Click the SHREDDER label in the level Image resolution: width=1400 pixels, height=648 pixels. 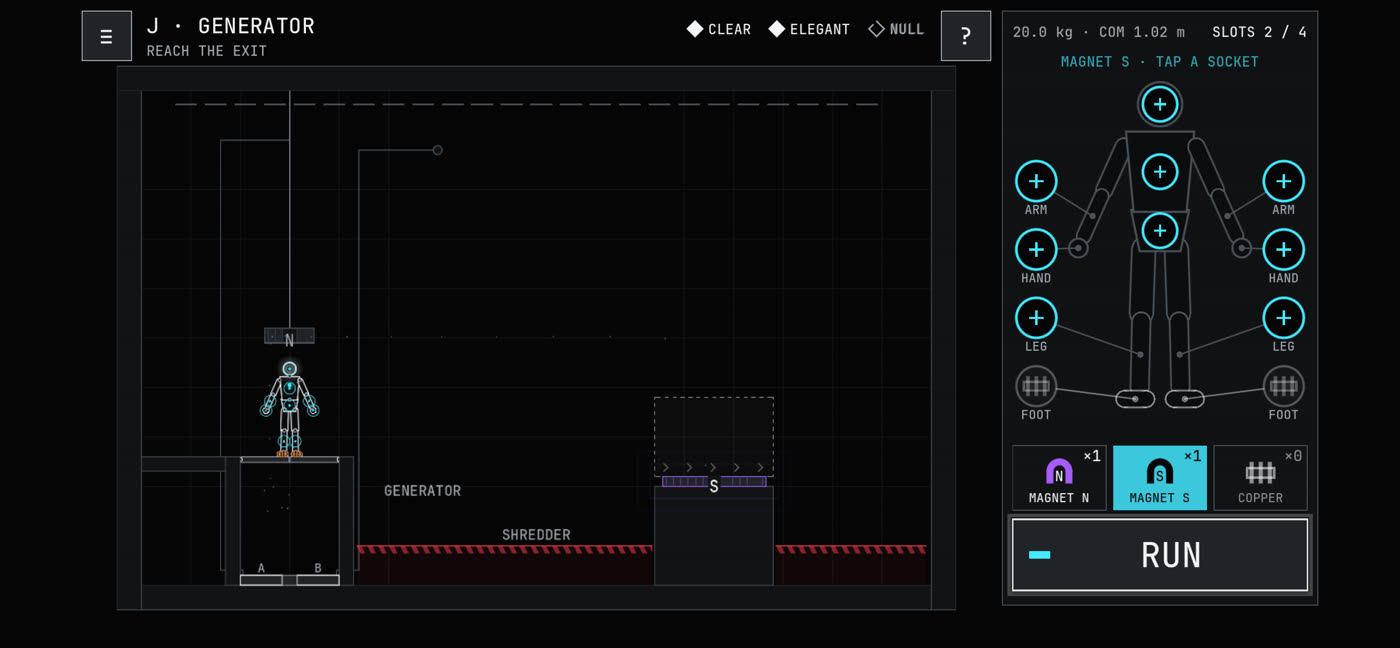[536, 535]
